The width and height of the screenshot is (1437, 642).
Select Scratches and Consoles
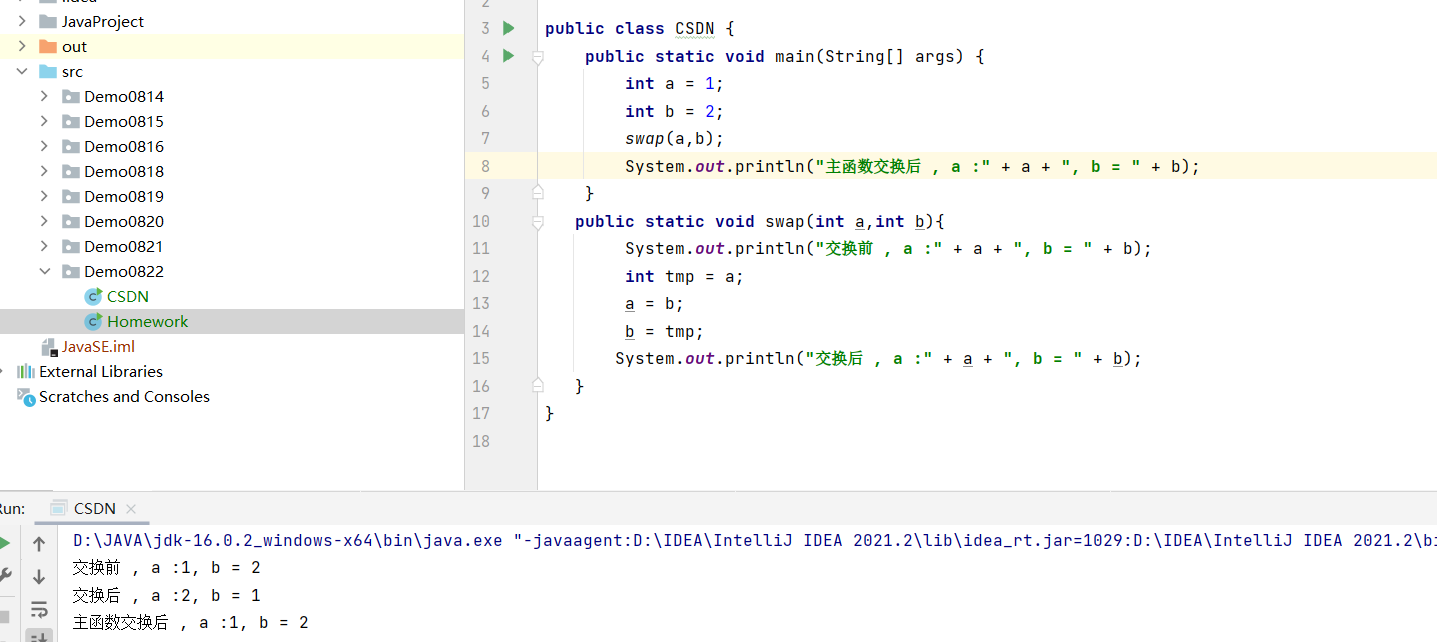click(124, 396)
